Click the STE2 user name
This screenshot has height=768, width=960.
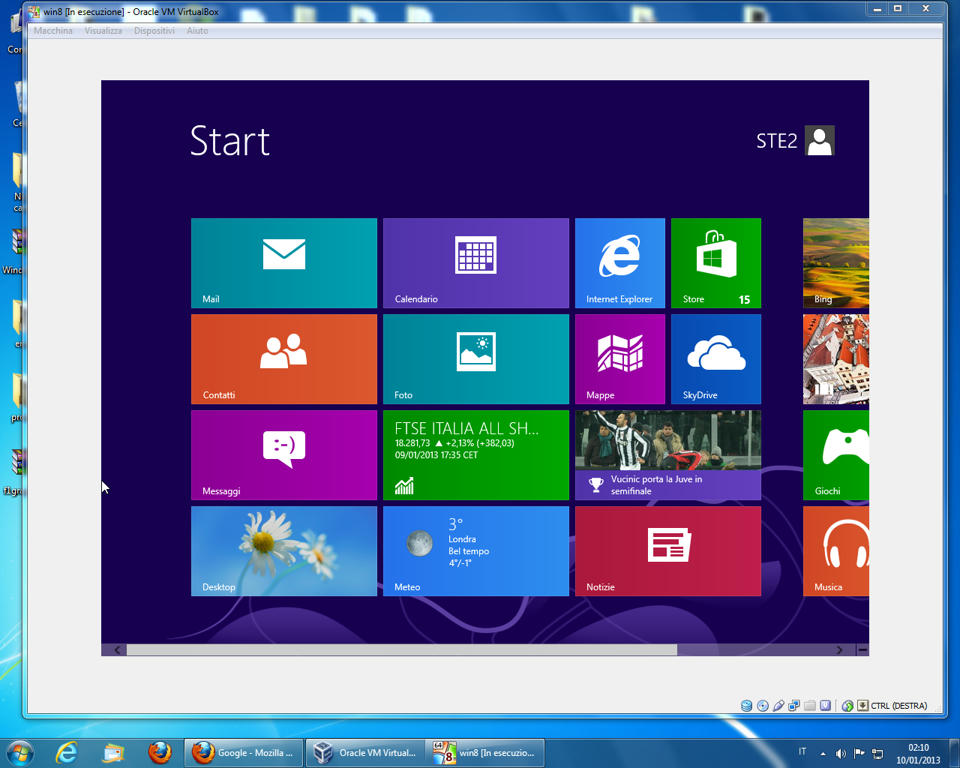coord(776,141)
